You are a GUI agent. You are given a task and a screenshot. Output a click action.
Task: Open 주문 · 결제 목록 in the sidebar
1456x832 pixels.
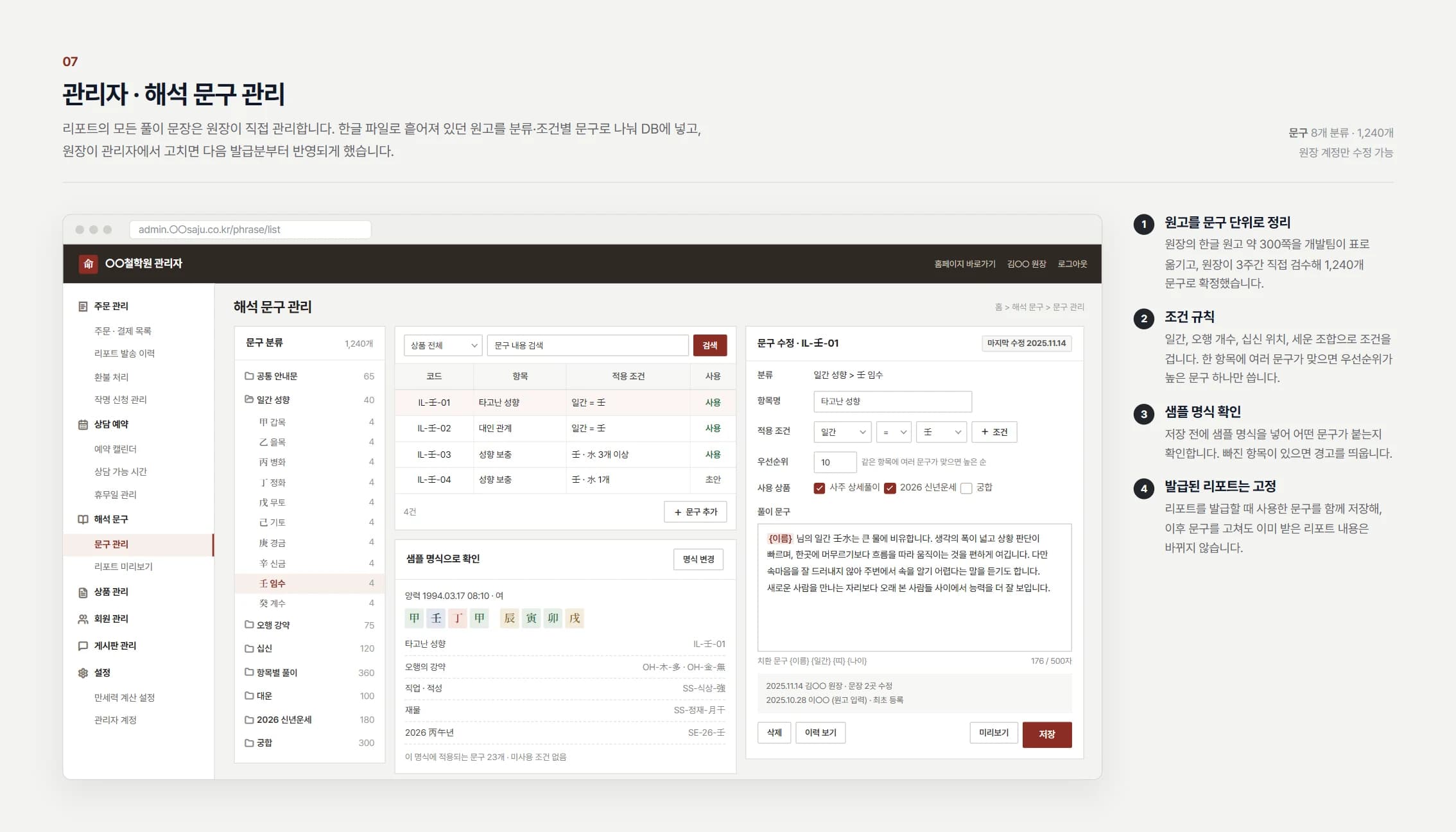[x=123, y=331]
